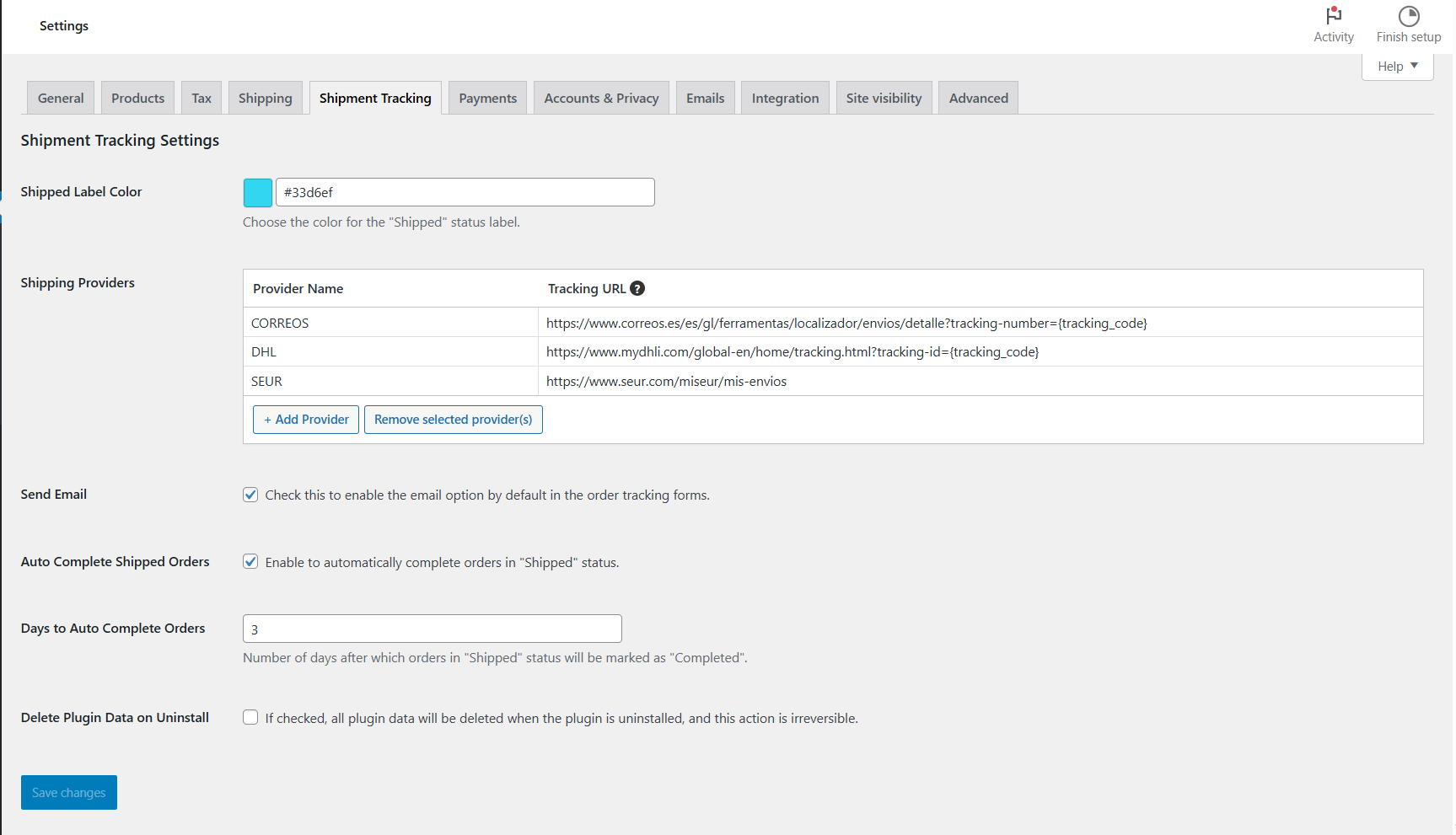This screenshot has width=1456, height=835.
Task: Select the DHL provider name cell
Action: (390, 351)
